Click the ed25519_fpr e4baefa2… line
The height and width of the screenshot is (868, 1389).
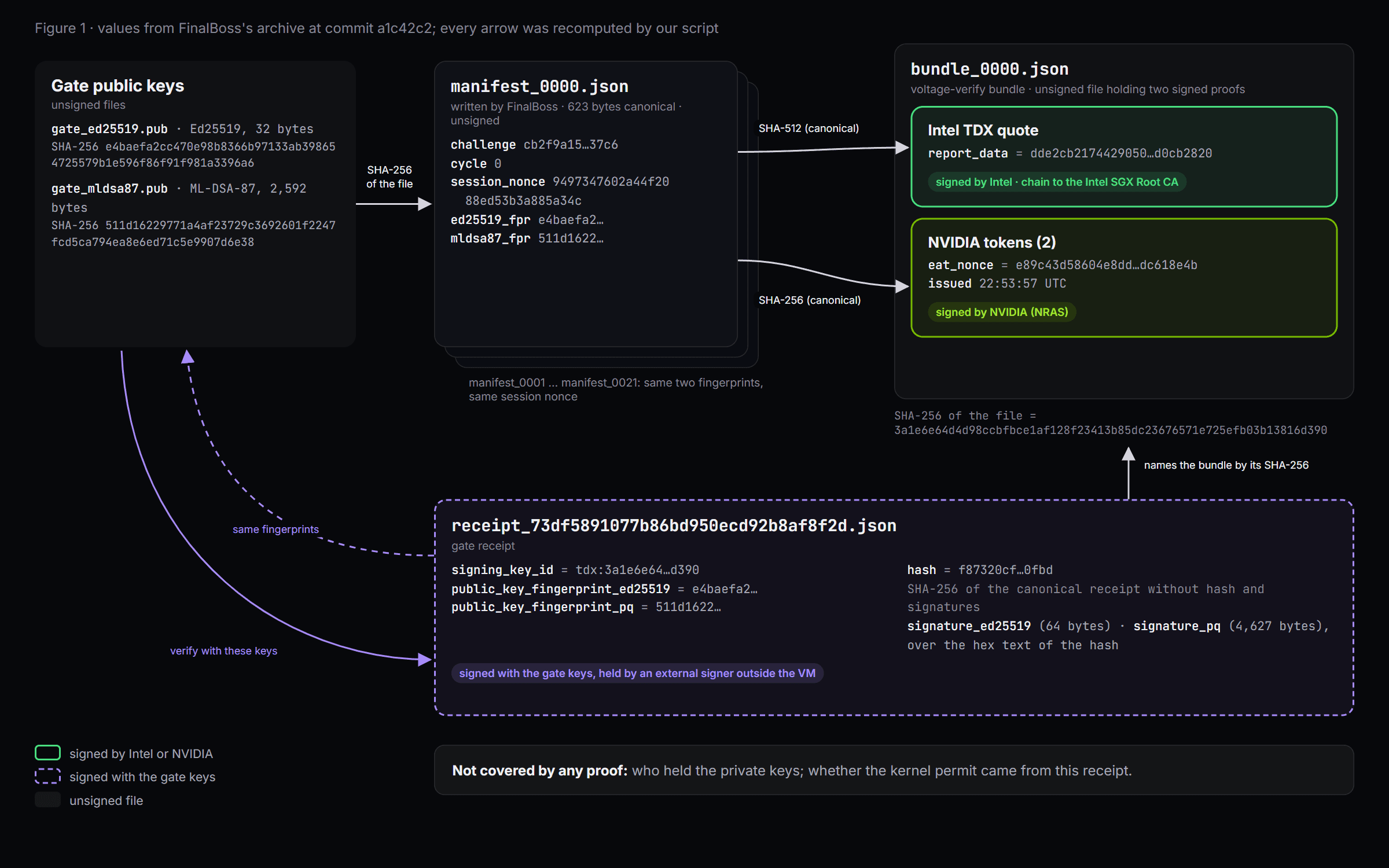(x=527, y=219)
